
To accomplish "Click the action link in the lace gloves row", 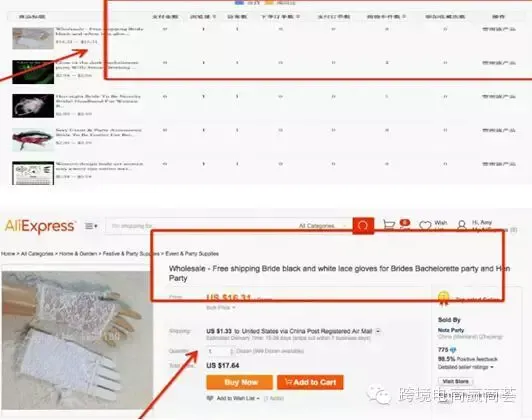I will click(x=499, y=30).
